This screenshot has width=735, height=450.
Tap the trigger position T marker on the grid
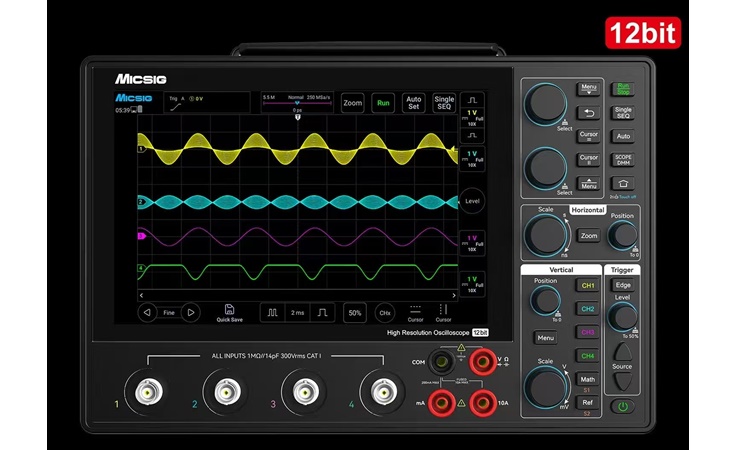pyautogui.click(x=297, y=117)
